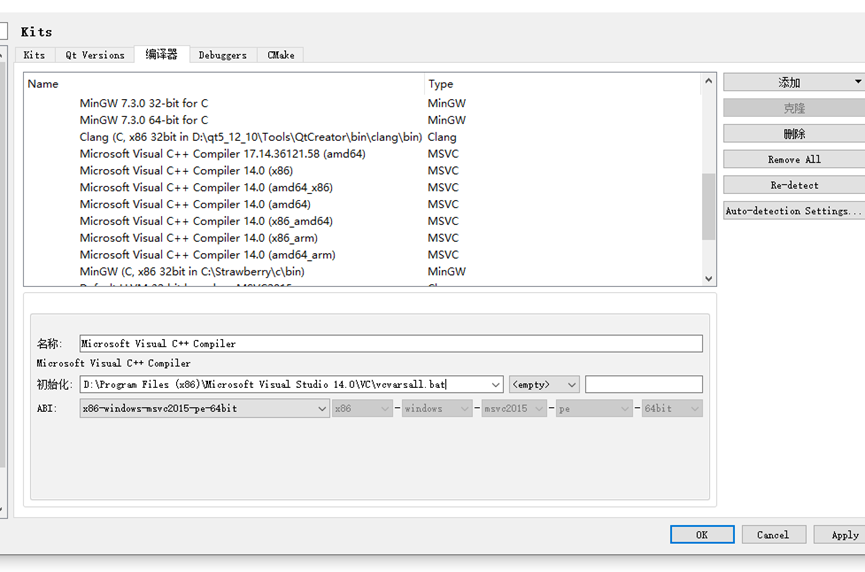Click the compiler list scrollbar thumb
Image resolution: width=865 pixels, height=572 pixels.
708,207
